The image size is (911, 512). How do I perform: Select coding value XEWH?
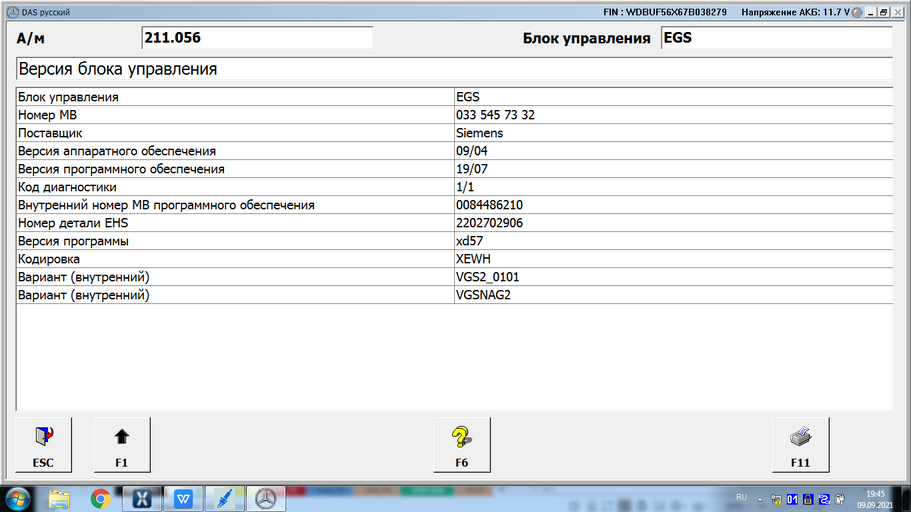pyautogui.click(x=473, y=259)
